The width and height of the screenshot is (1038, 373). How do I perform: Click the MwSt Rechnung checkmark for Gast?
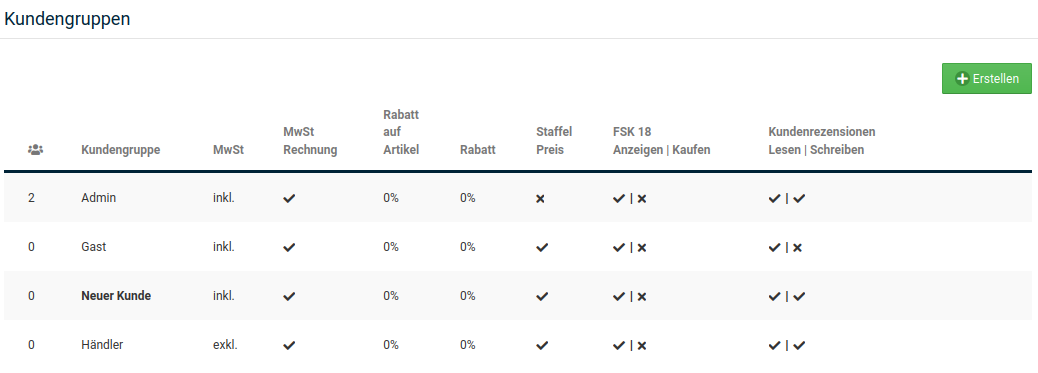pyautogui.click(x=289, y=247)
